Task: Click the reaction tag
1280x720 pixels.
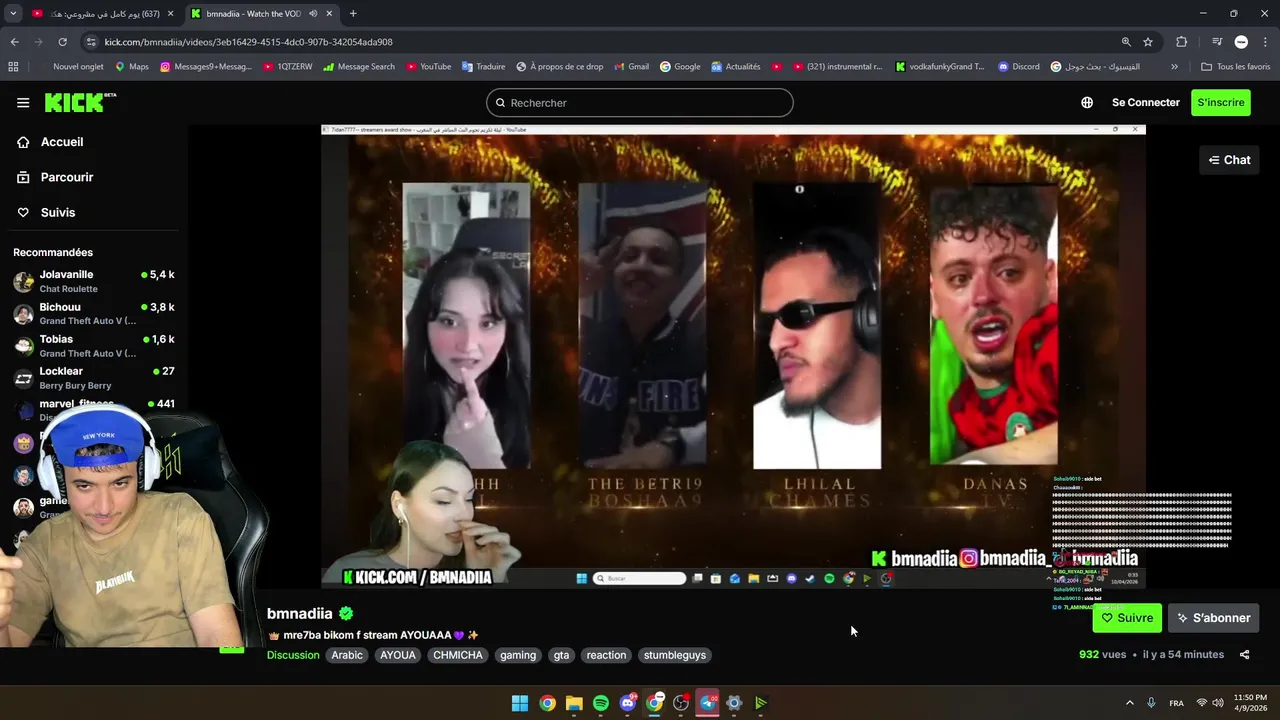Action: click(x=606, y=655)
